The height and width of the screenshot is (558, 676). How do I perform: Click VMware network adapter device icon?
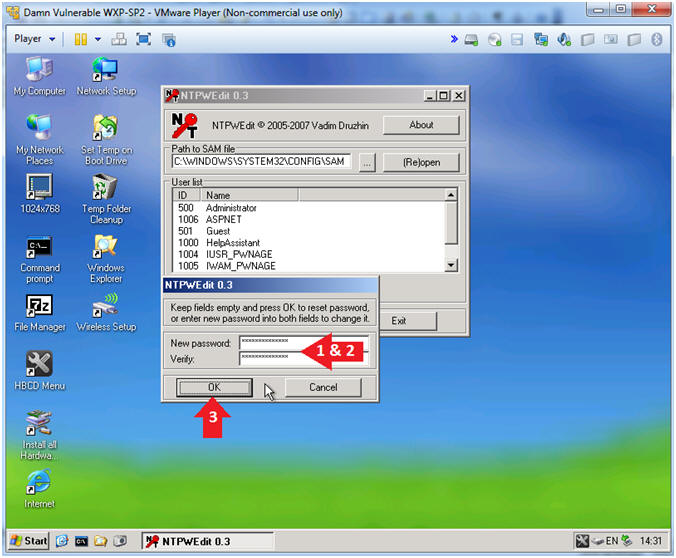(541, 40)
